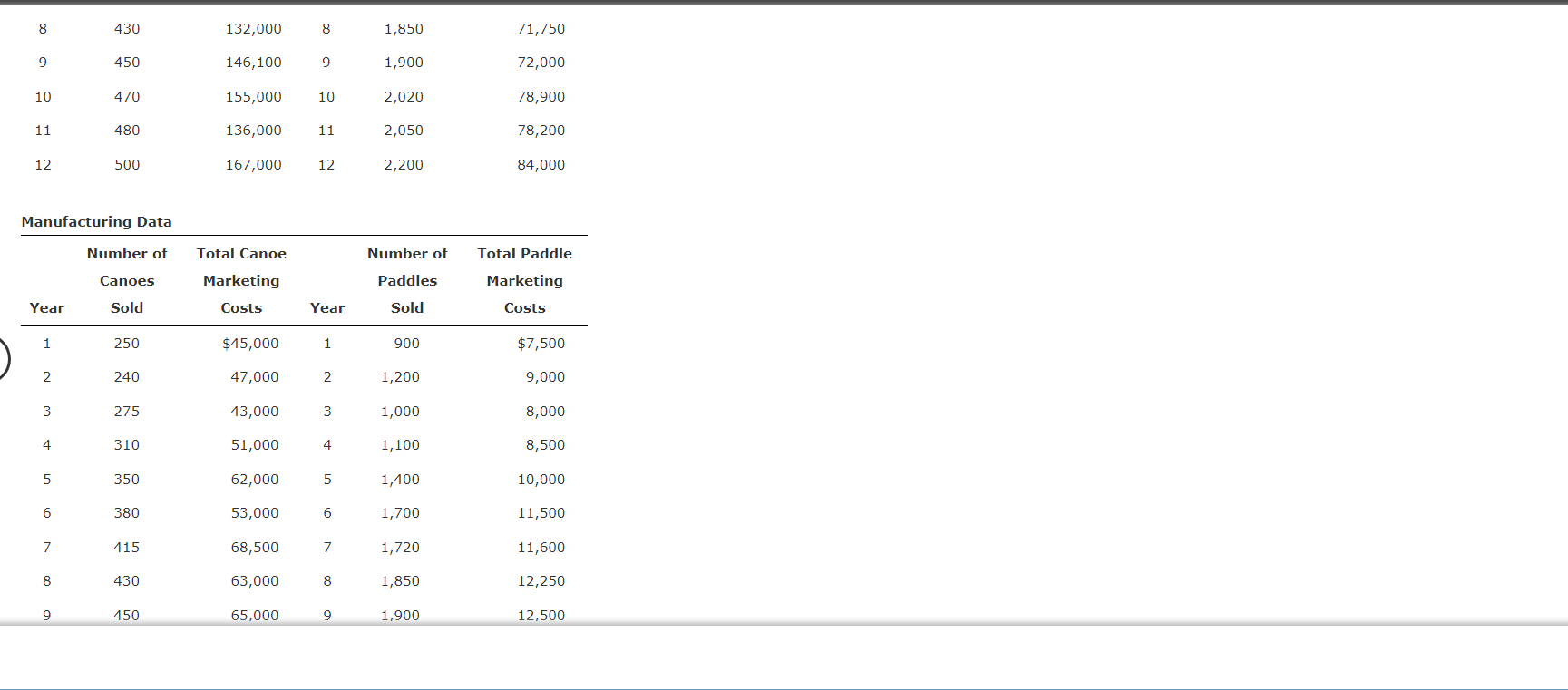Pick the 470 canoes cell
The height and width of the screenshot is (690, 1568).
coord(127,97)
